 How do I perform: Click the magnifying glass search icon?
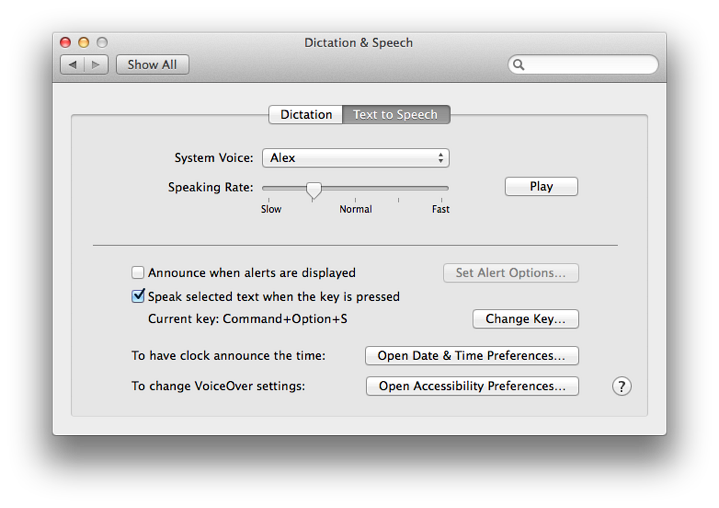(x=519, y=65)
